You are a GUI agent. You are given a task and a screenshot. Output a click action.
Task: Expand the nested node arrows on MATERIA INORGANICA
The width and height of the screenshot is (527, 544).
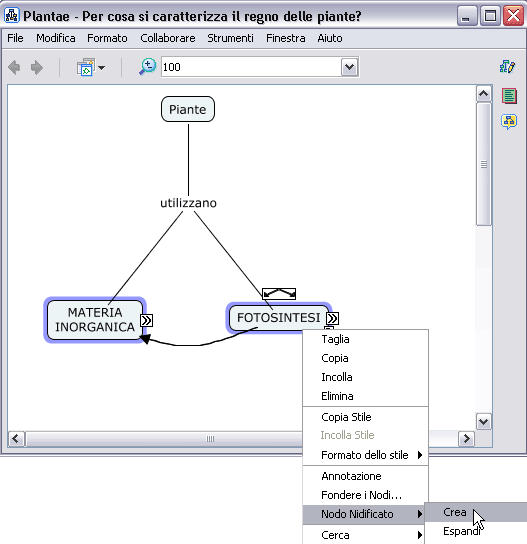click(146, 320)
